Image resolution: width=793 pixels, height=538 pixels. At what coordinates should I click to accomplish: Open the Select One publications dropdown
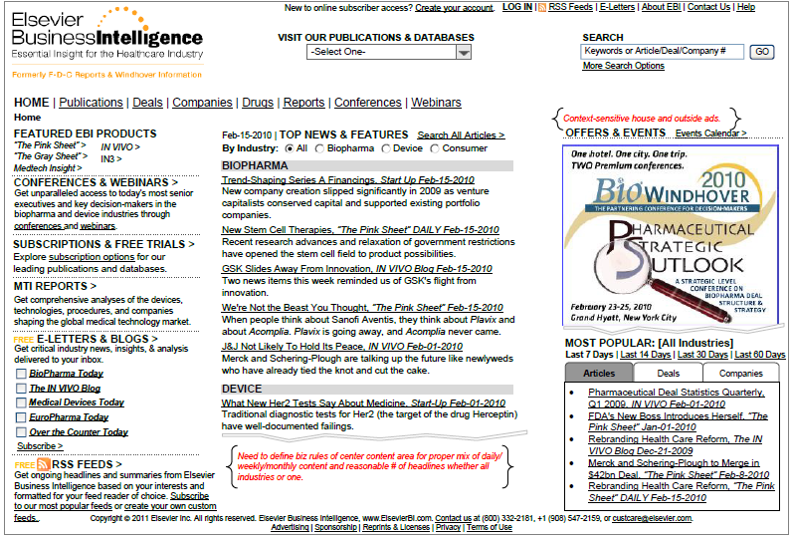389,52
